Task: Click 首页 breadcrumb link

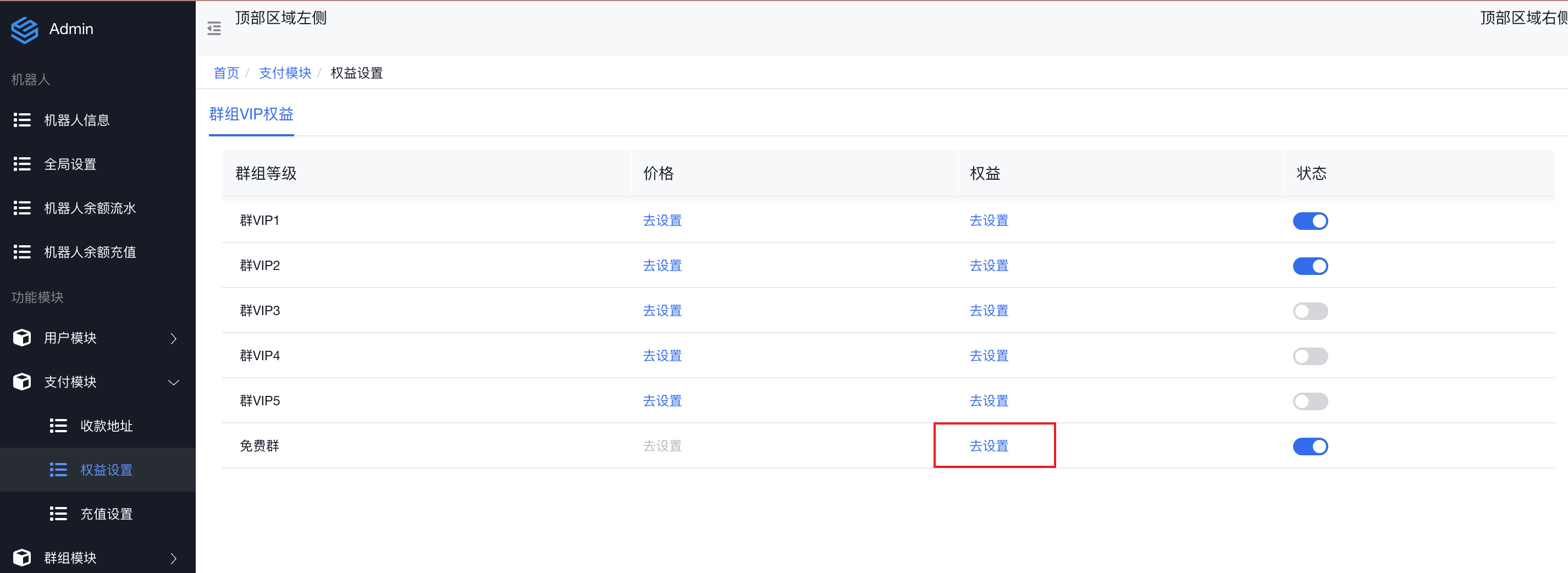Action: [226, 73]
